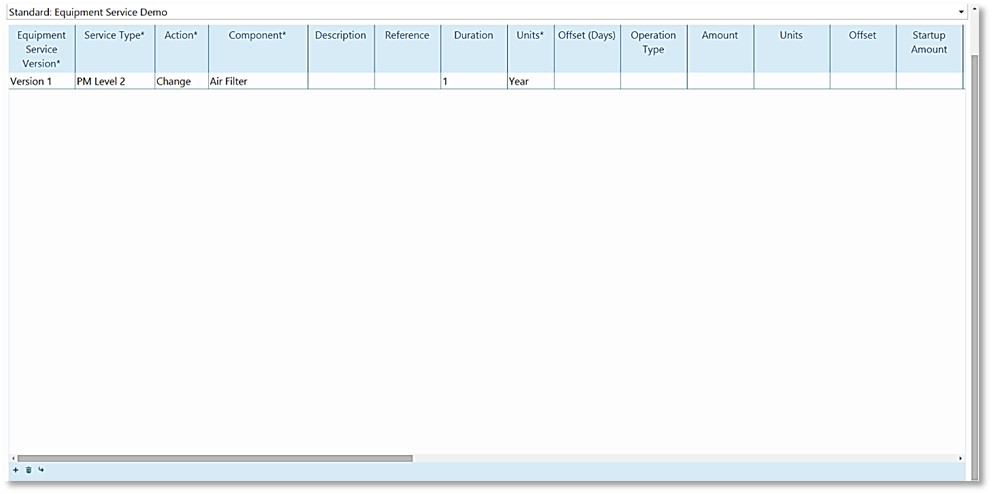Click the Duration column header
This screenshot has height=494, width=992.
(474, 49)
